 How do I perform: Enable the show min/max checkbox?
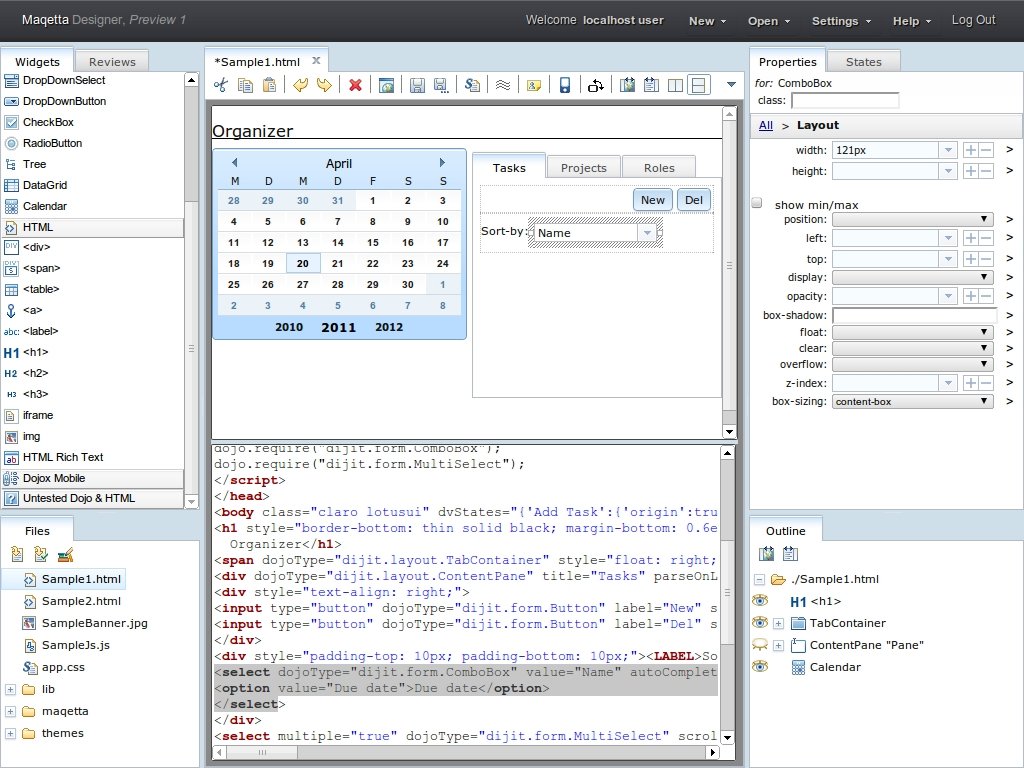pyautogui.click(x=757, y=203)
